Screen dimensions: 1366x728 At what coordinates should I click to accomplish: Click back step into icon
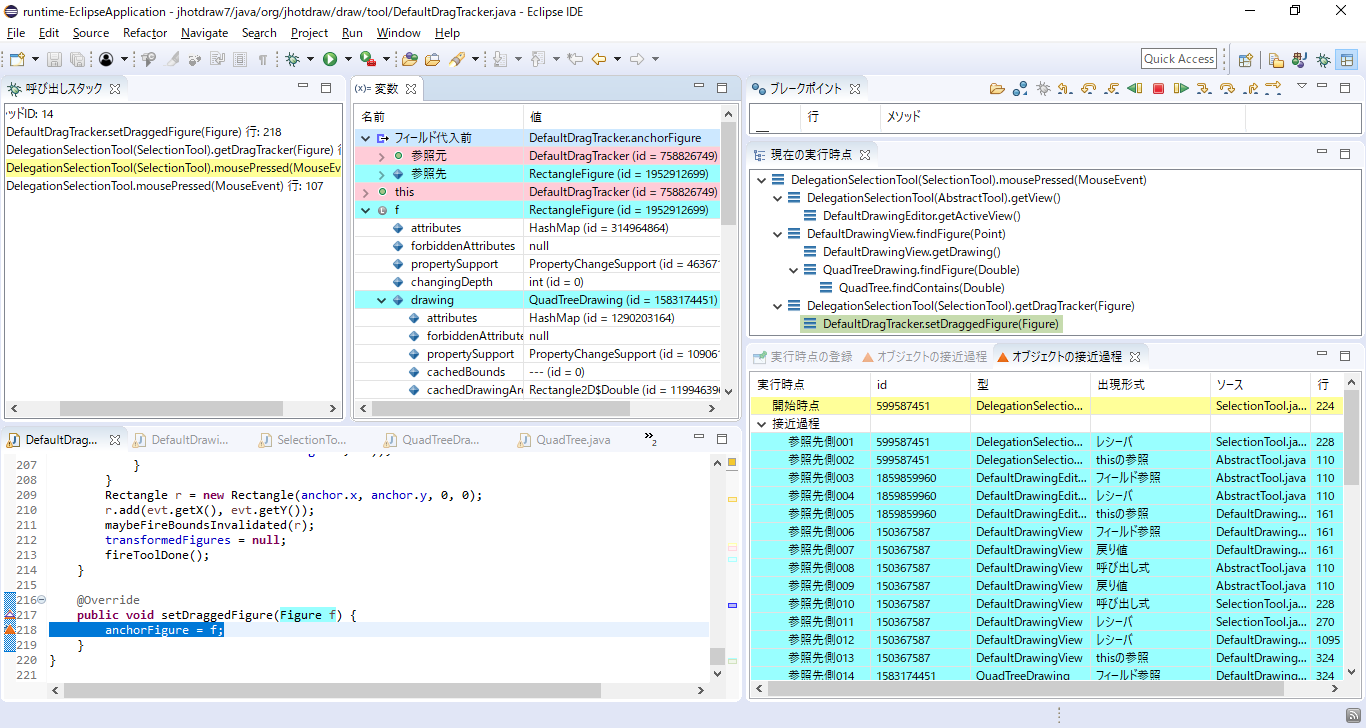(x=1111, y=88)
